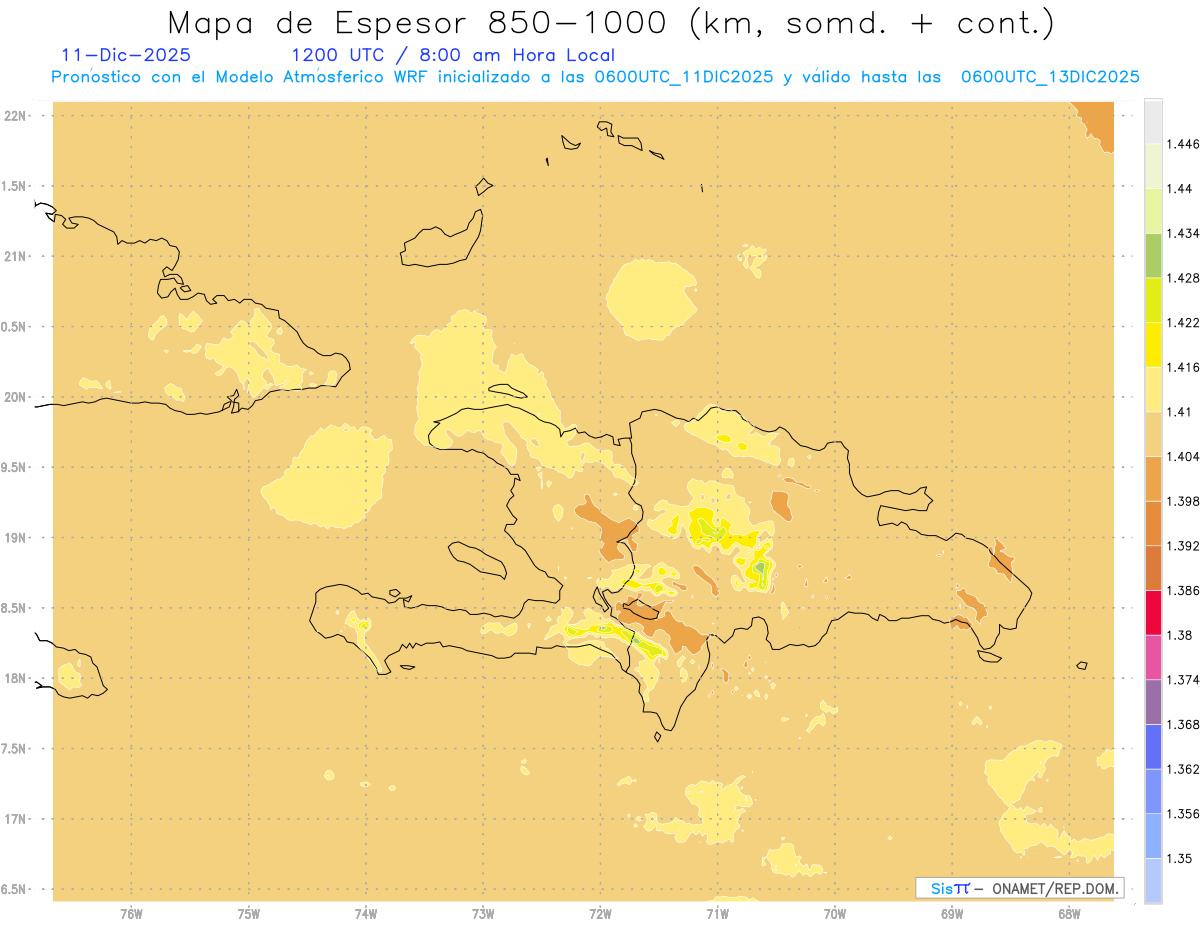Pick the pink legend swatch between 1.38 and 1.374
Screen dimensions: 1200x927
[1153, 657]
